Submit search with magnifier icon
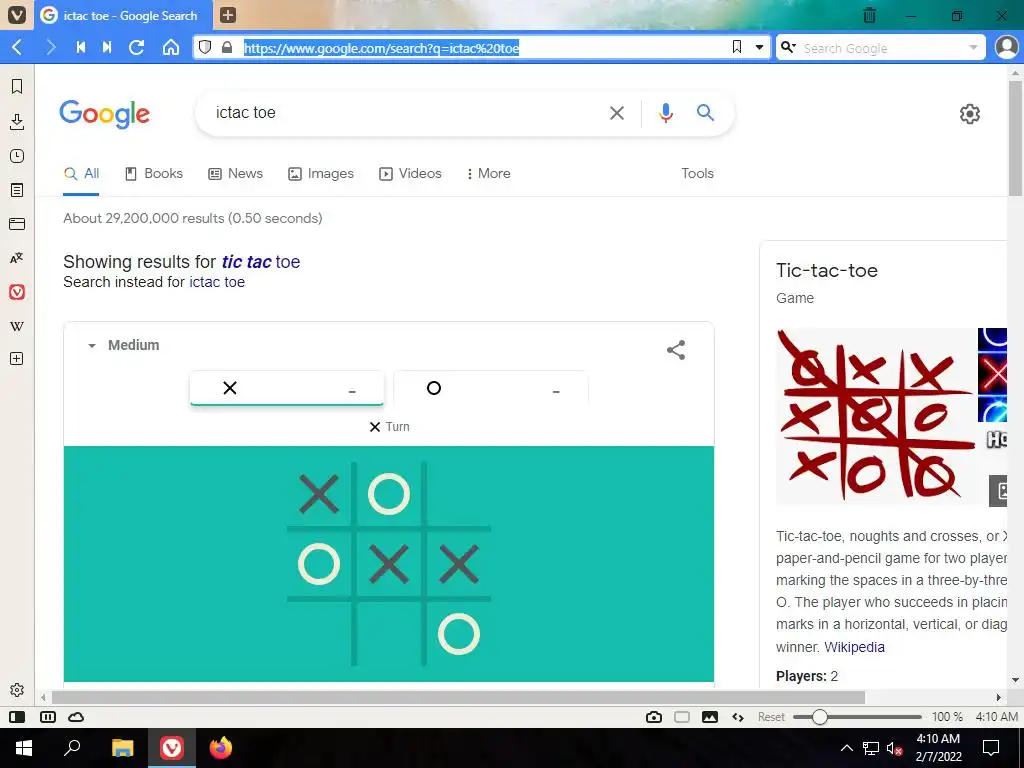 click(x=705, y=112)
